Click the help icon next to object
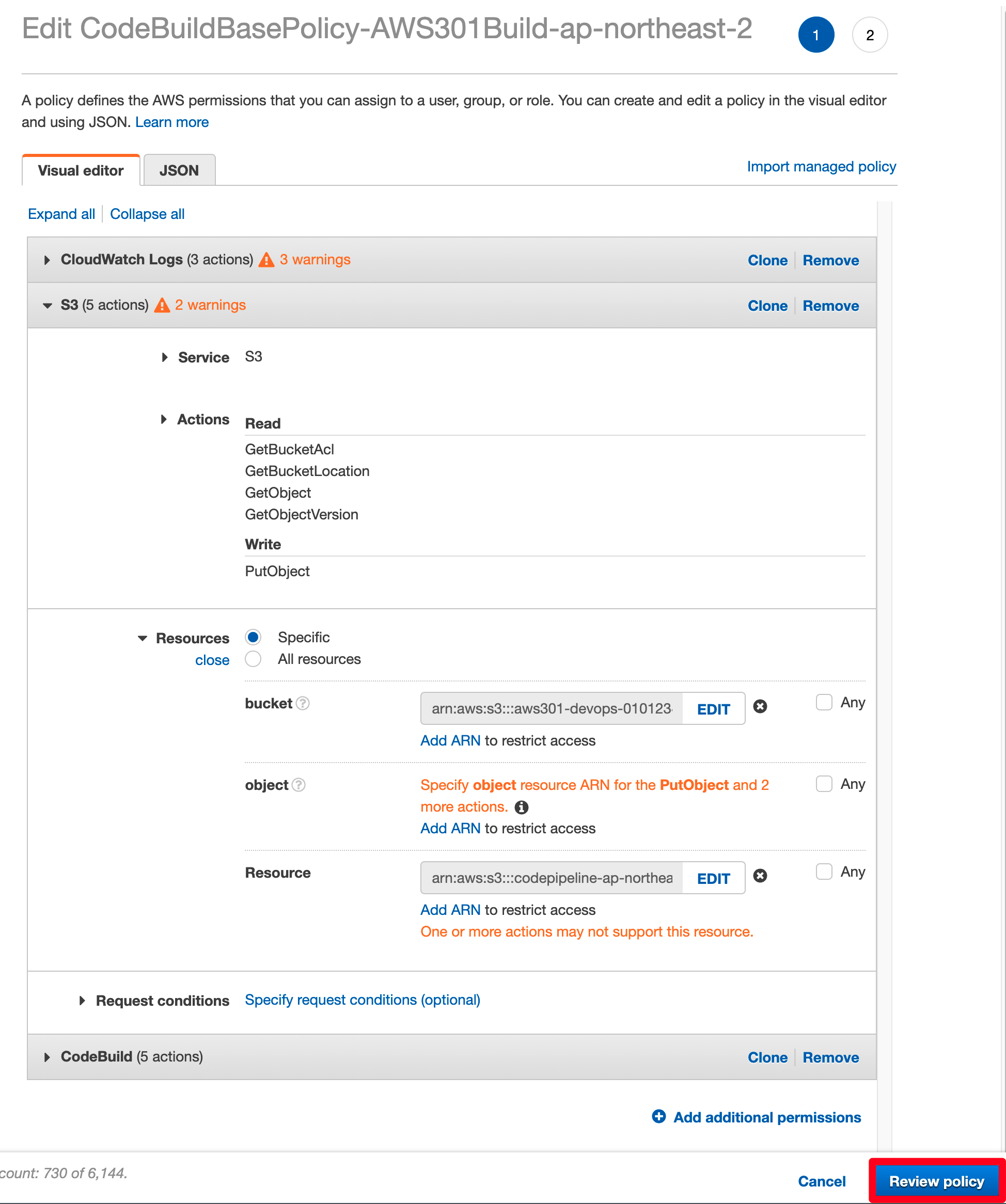This screenshot has height=1204, width=1006. point(299,785)
